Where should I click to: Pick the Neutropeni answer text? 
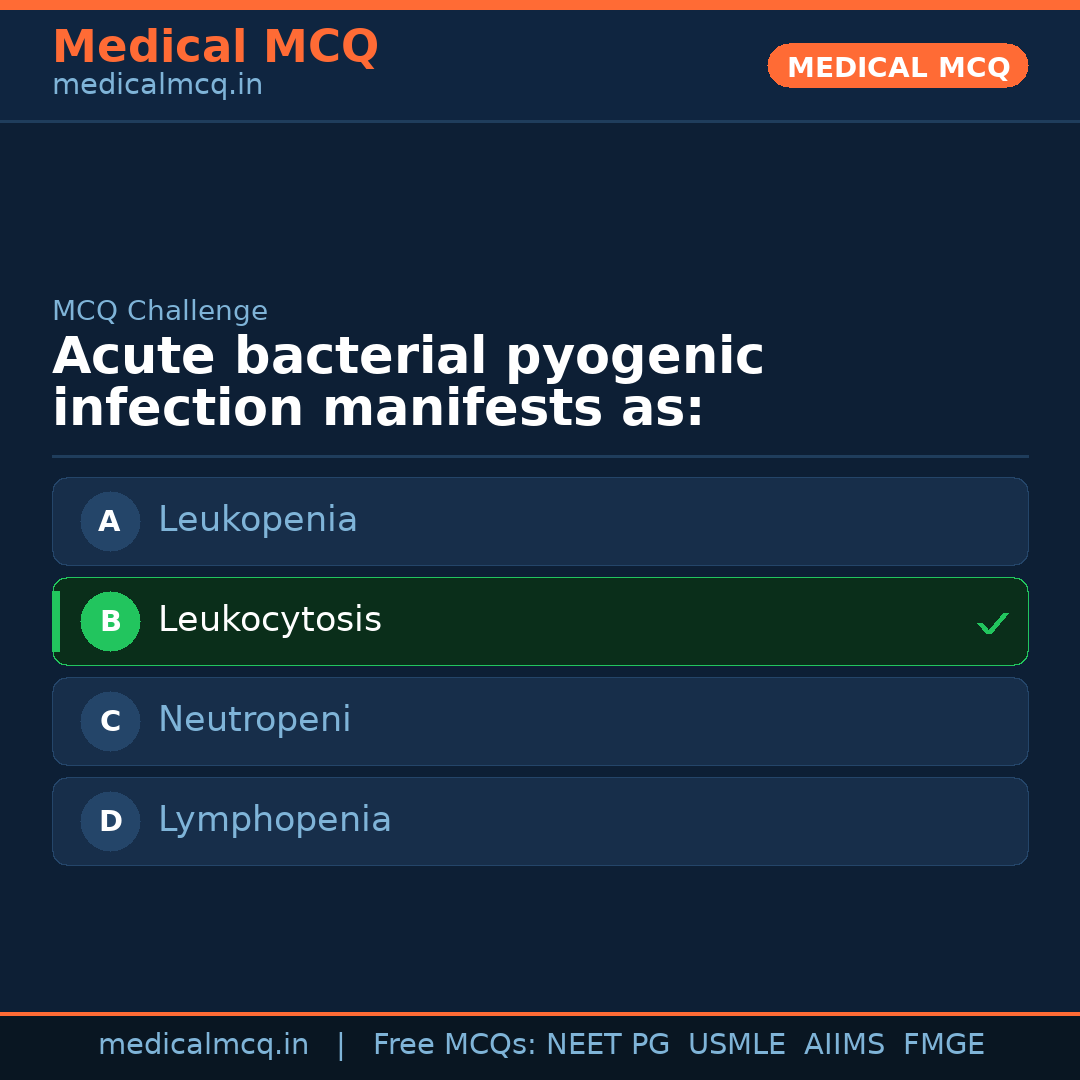click(x=254, y=720)
